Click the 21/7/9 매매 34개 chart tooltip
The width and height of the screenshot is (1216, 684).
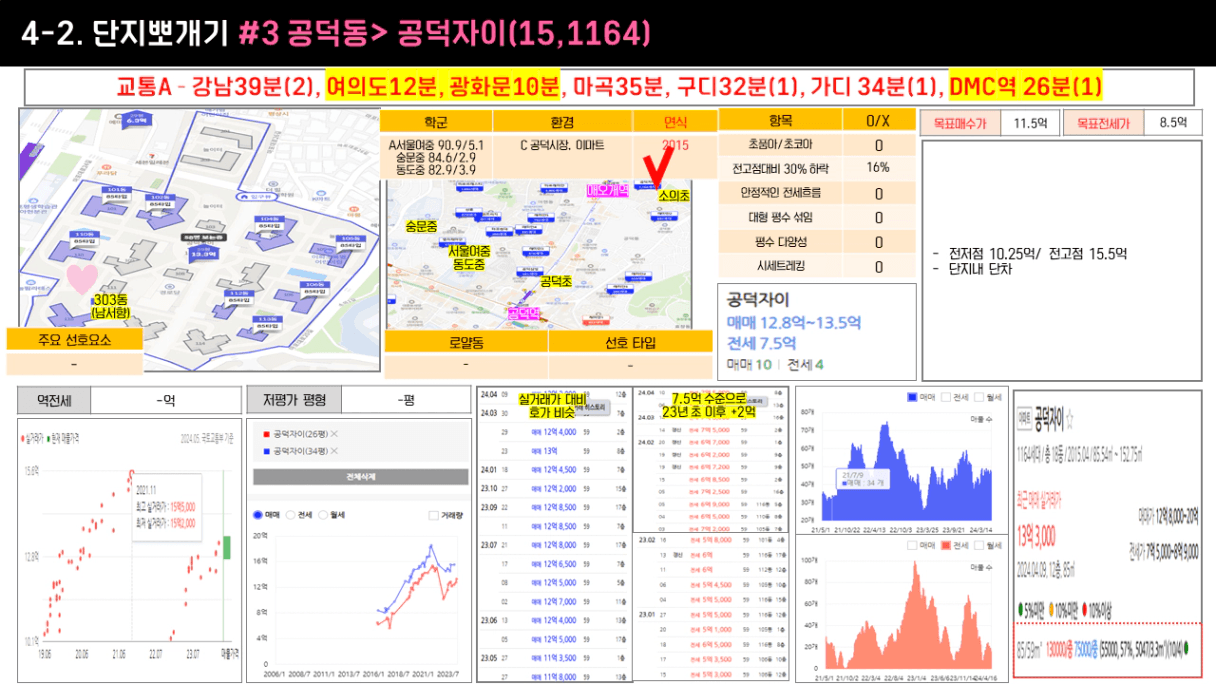point(863,478)
